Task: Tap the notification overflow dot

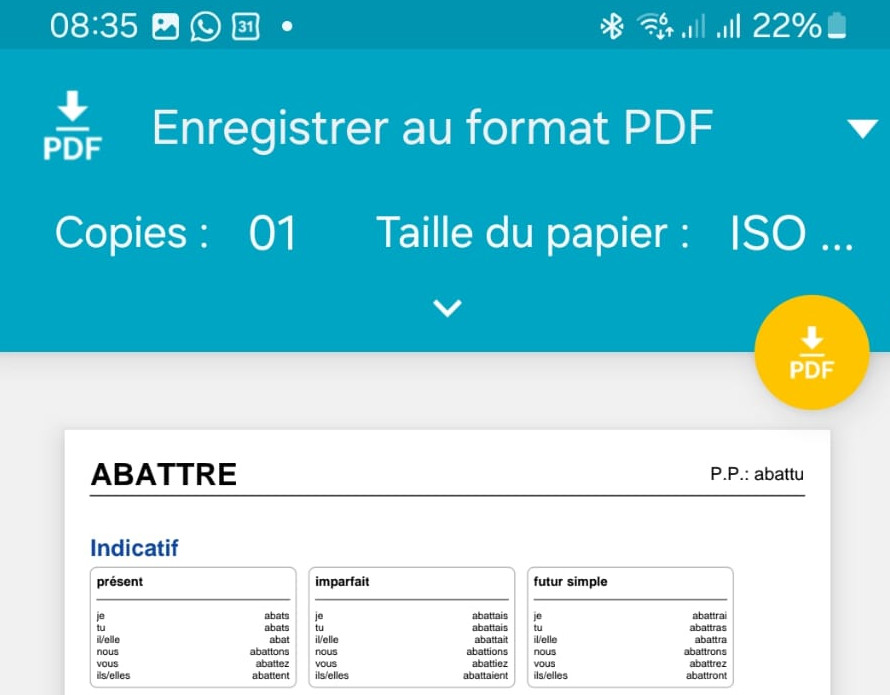Action: [287, 26]
